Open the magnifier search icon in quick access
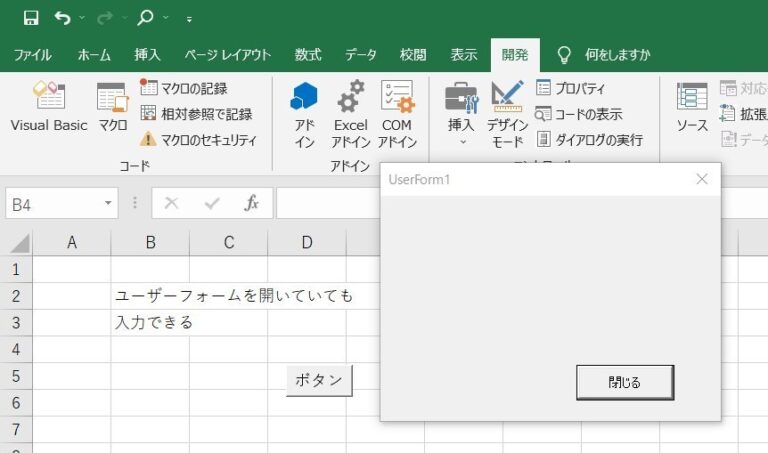Image resolution: width=768 pixels, height=453 pixels. (x=145, y=18)
